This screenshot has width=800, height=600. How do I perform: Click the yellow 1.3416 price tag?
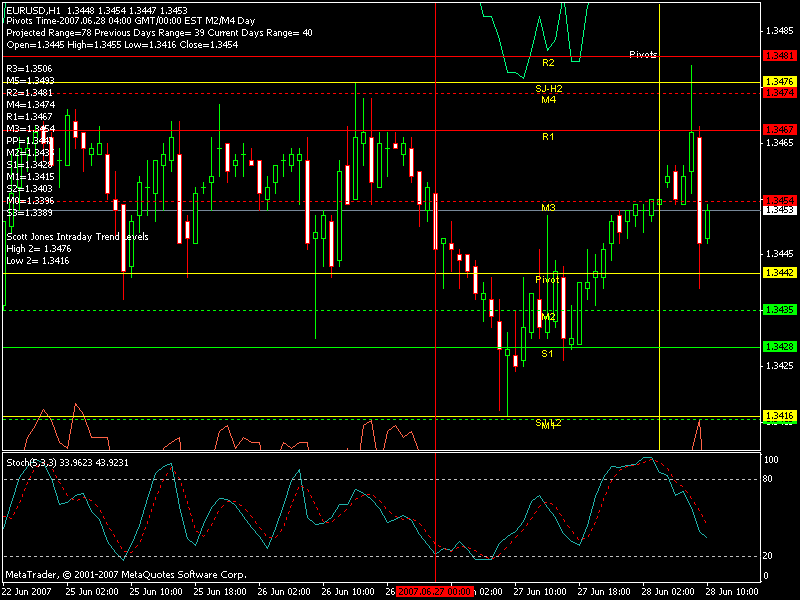[779, 415]
